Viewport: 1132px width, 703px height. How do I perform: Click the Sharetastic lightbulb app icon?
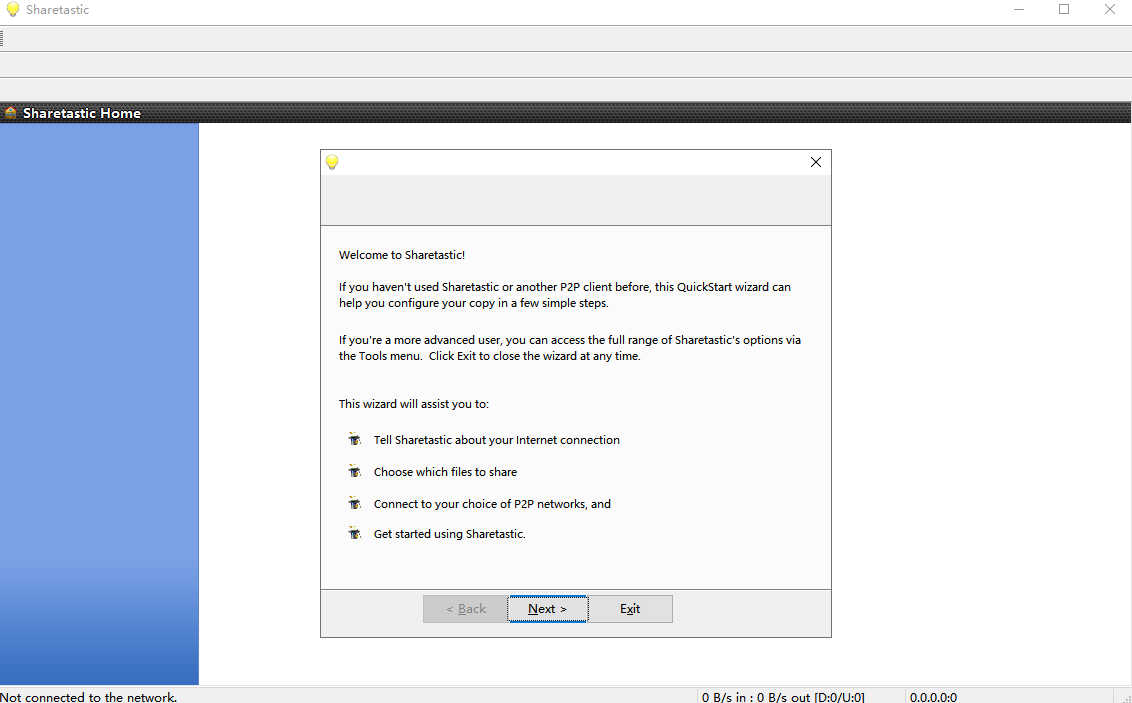(x=12, y=9)
